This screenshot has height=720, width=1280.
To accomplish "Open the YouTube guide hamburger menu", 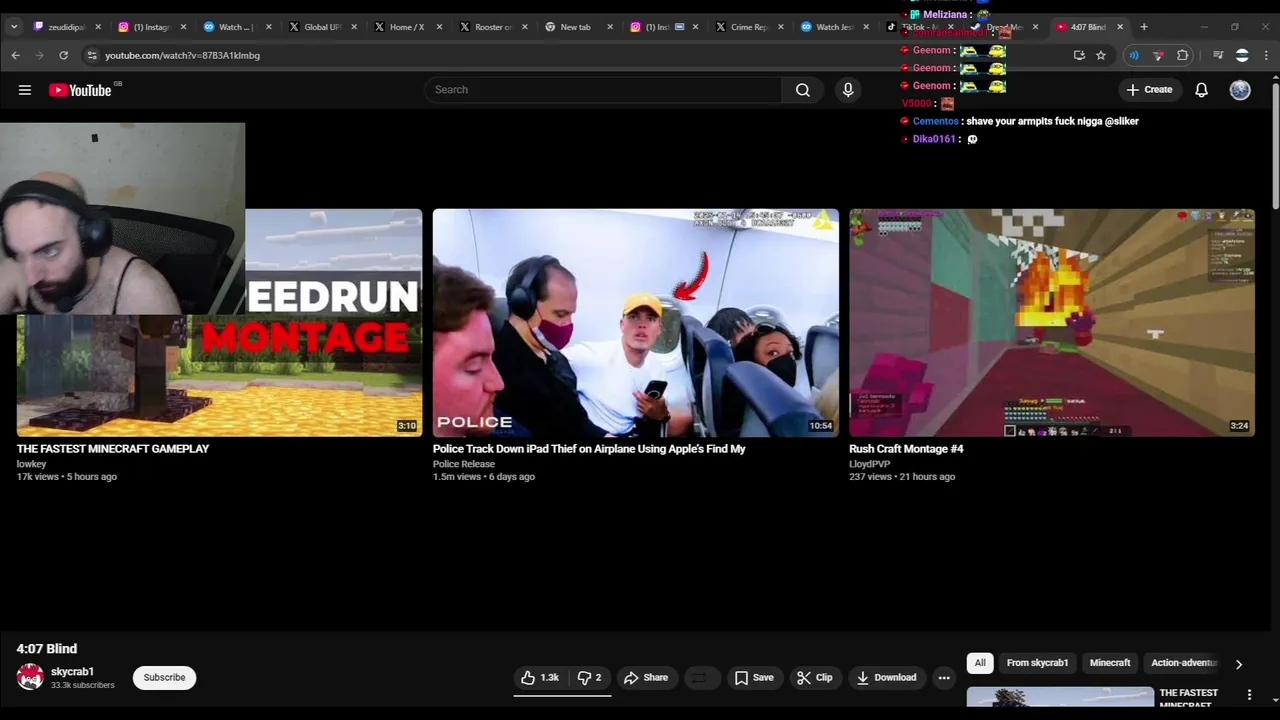I will (25, 90).
